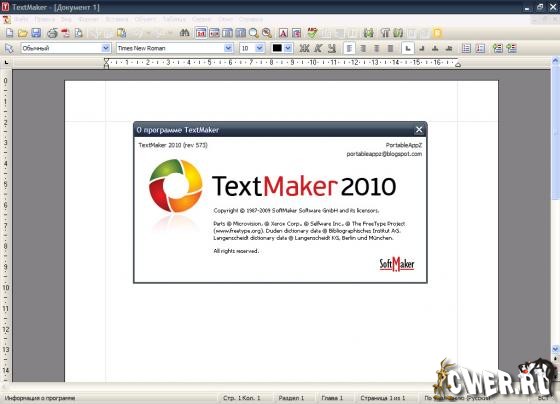Click the Стр. 1 Кол. 1 status bar entry

(242, 398)
